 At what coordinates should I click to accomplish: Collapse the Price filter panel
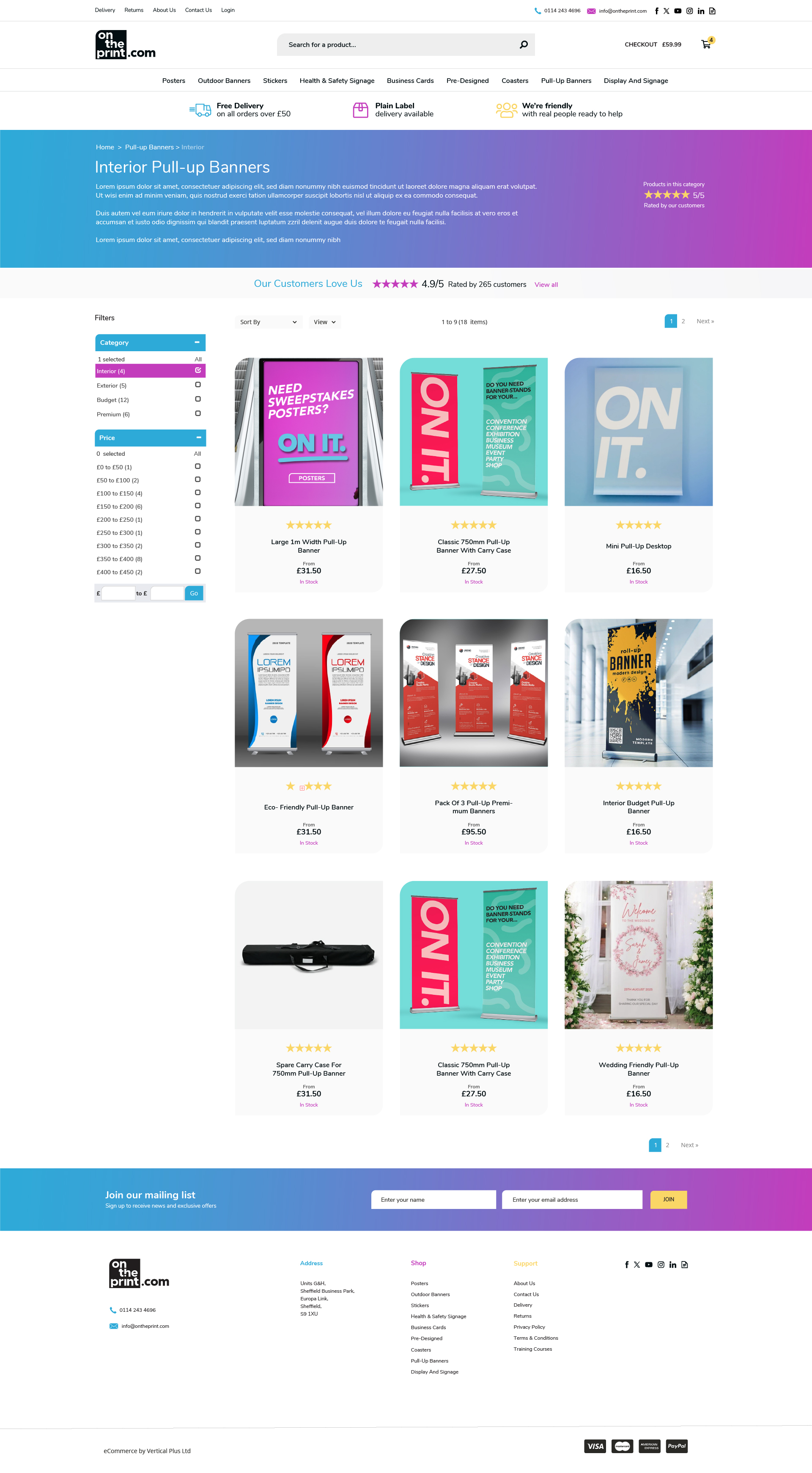[x=198, y=438]
